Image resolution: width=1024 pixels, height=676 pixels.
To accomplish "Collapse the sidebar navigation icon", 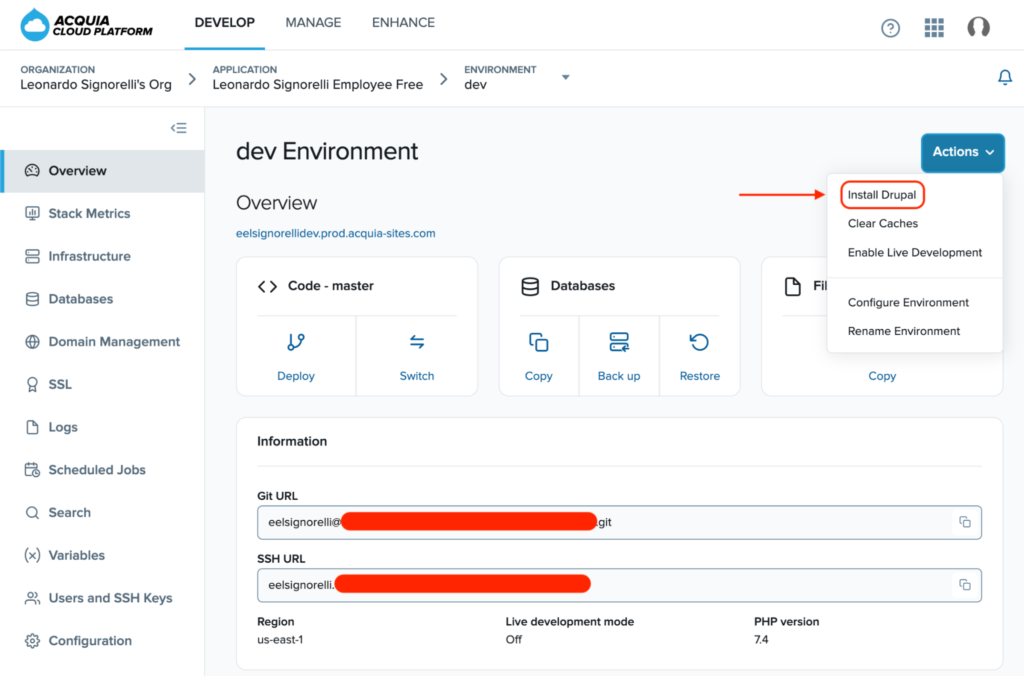I will [178, 128].
